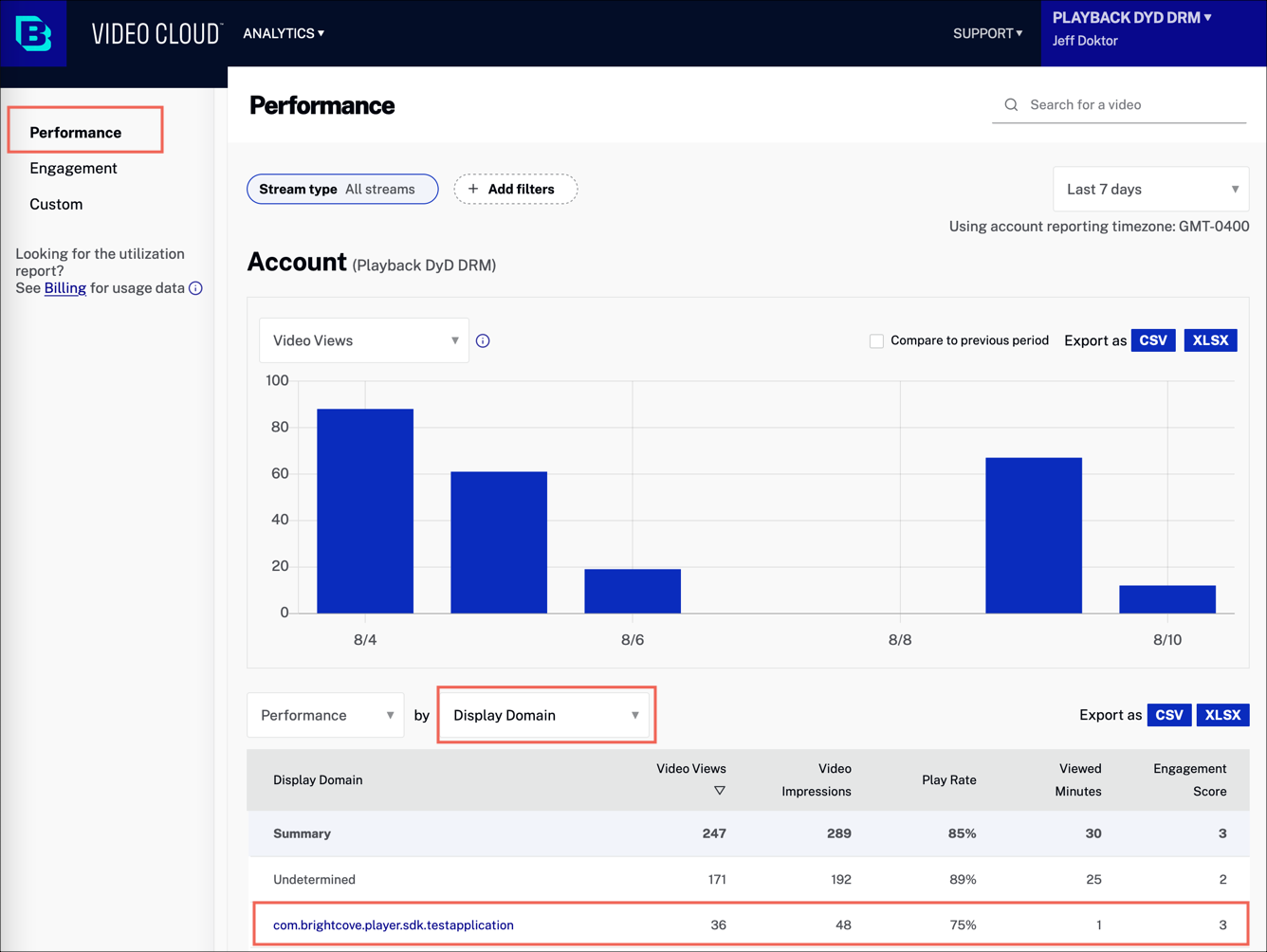Screen dimensions: 1267x952
Task: Switch to the Engagement section
Action: [x=73, y=168]
